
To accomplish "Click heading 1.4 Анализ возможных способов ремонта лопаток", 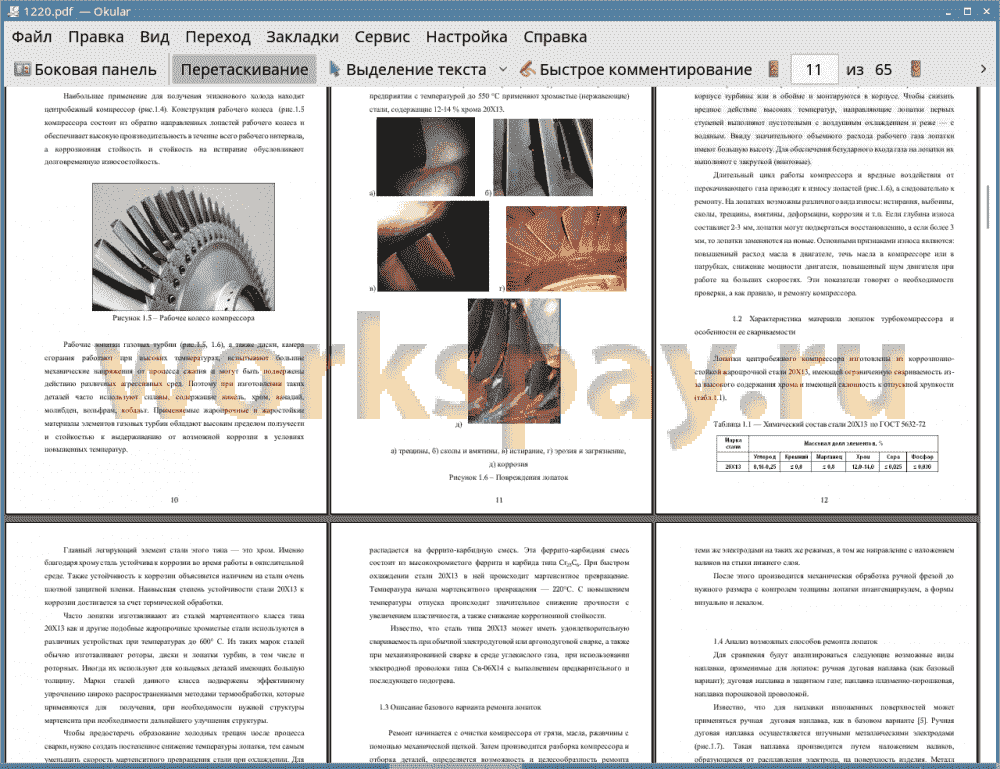I will pyautogui.click(x=795, y=641).
